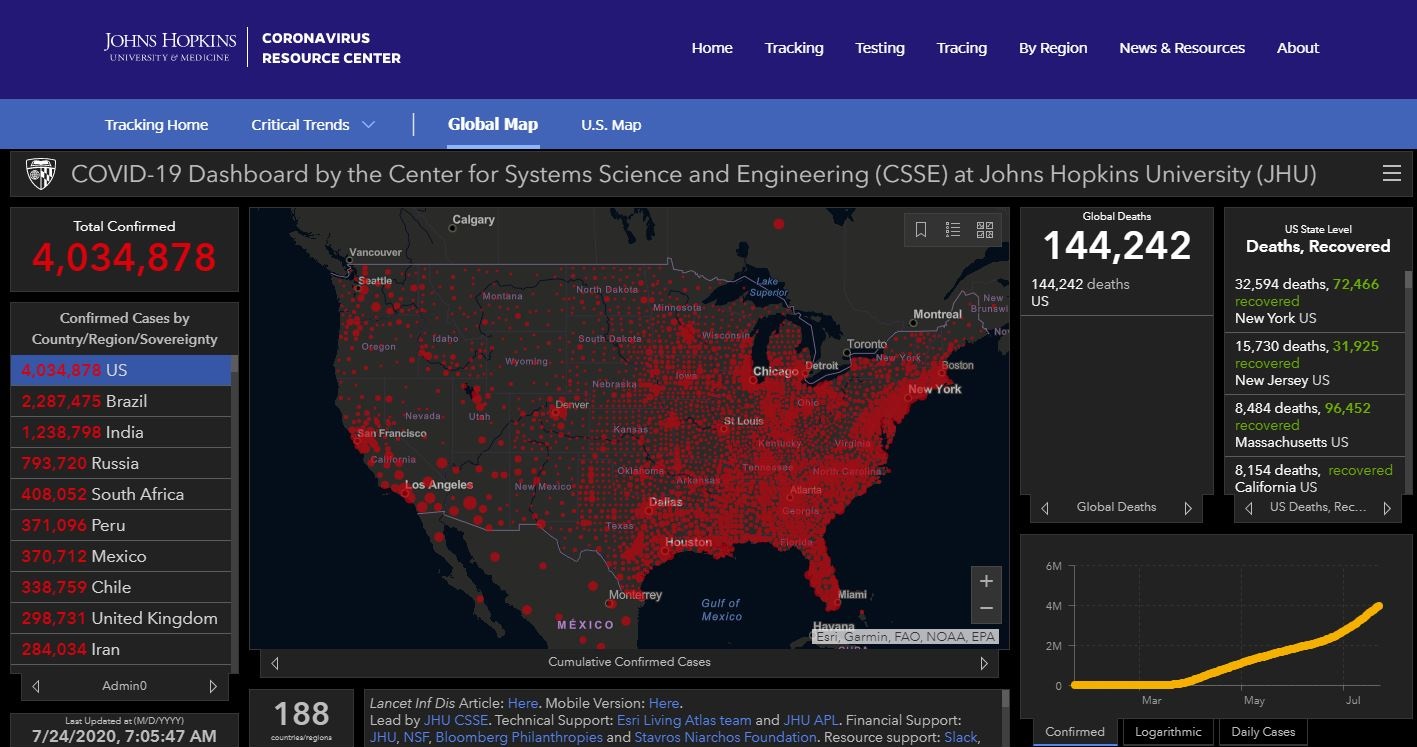The height and width of the screenshot is (747, 1417).
Task: Select the New Jersey US deaths entry
Action: pyautogui.click(x=1314, y=363)
